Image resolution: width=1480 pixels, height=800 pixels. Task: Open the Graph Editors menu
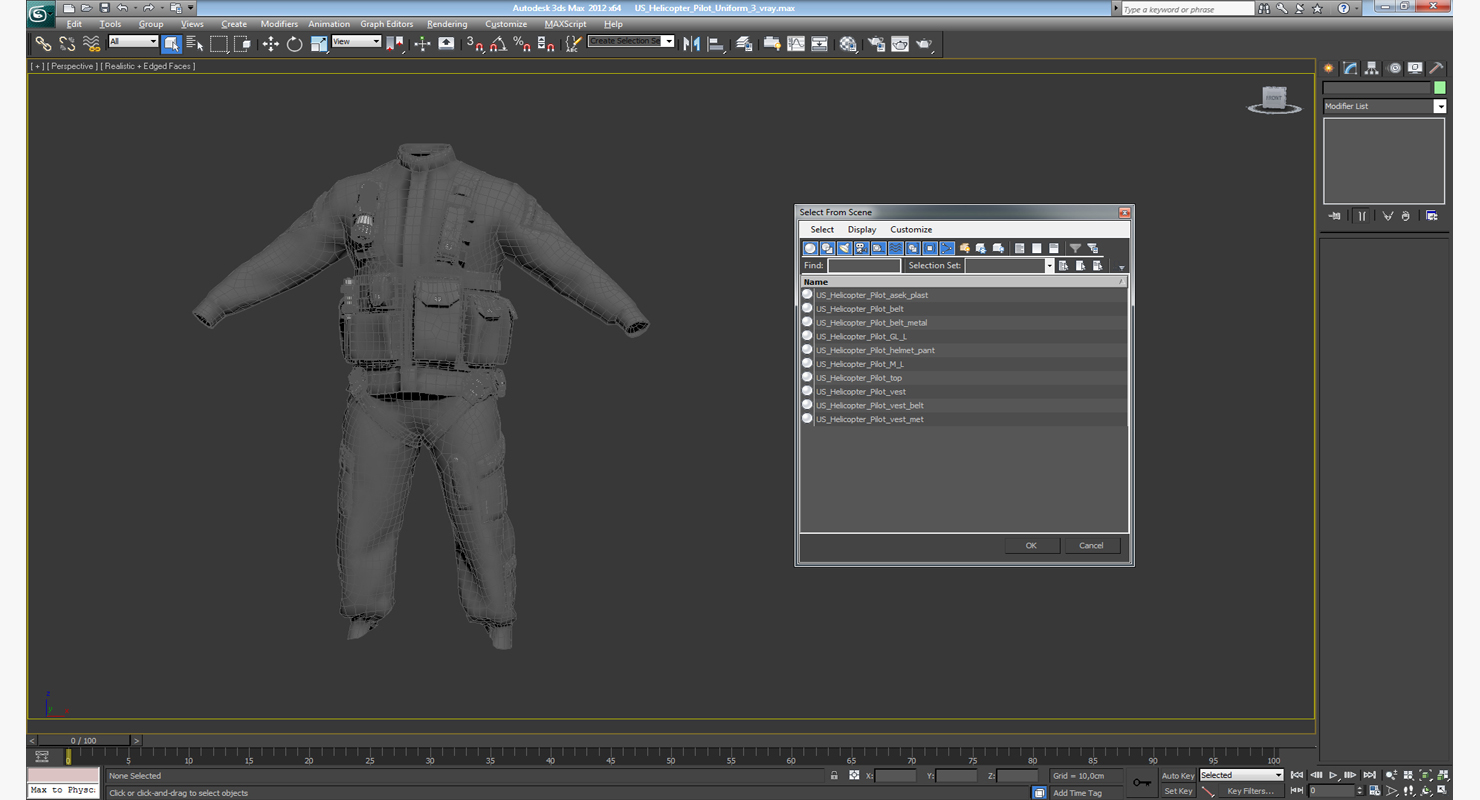pyautogui.click(x=387, y=24)
